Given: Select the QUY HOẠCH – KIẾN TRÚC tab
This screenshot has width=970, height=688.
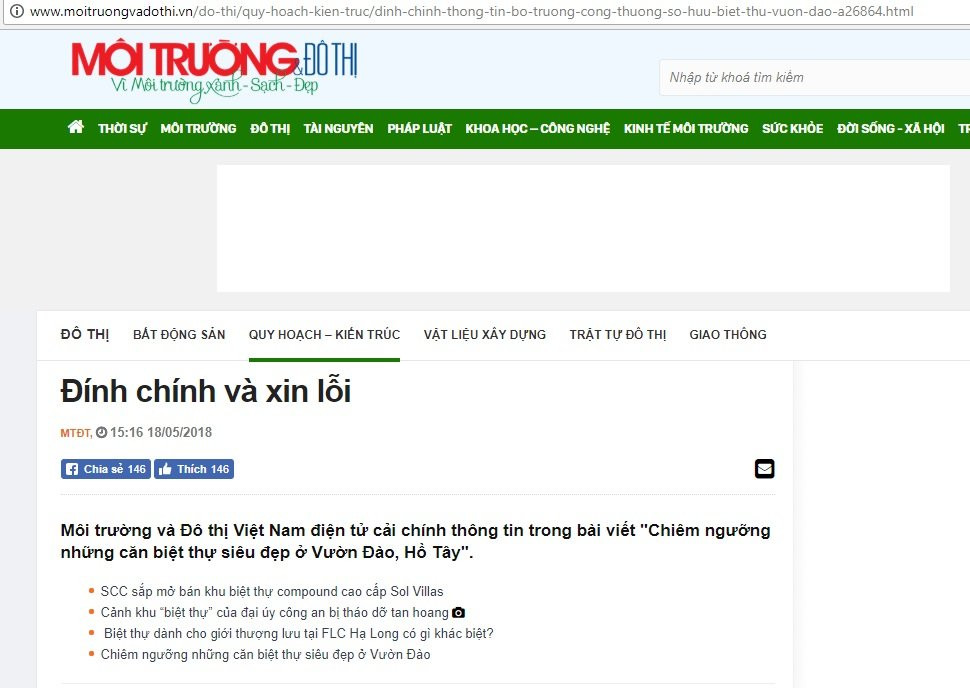Looking at the screenshot, I should point(324,335).
